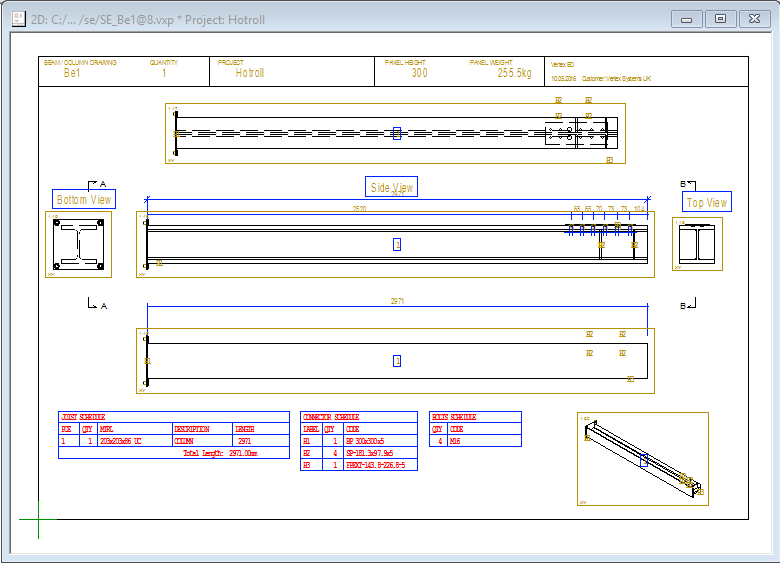Select the I-beam cross-section in Bottom View
Image resolution: width=780 pixels, height=563 pixels.
[x=76, y=244]
